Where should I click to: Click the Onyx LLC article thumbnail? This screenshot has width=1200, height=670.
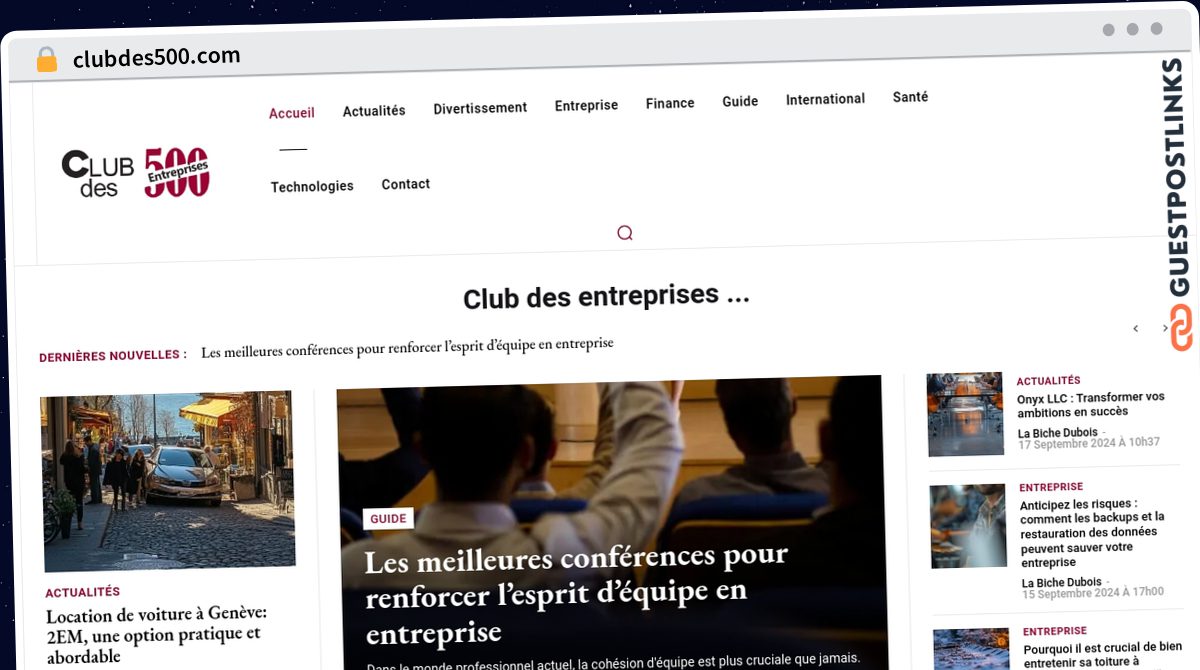pyautogui.click(x=965, y=414)
